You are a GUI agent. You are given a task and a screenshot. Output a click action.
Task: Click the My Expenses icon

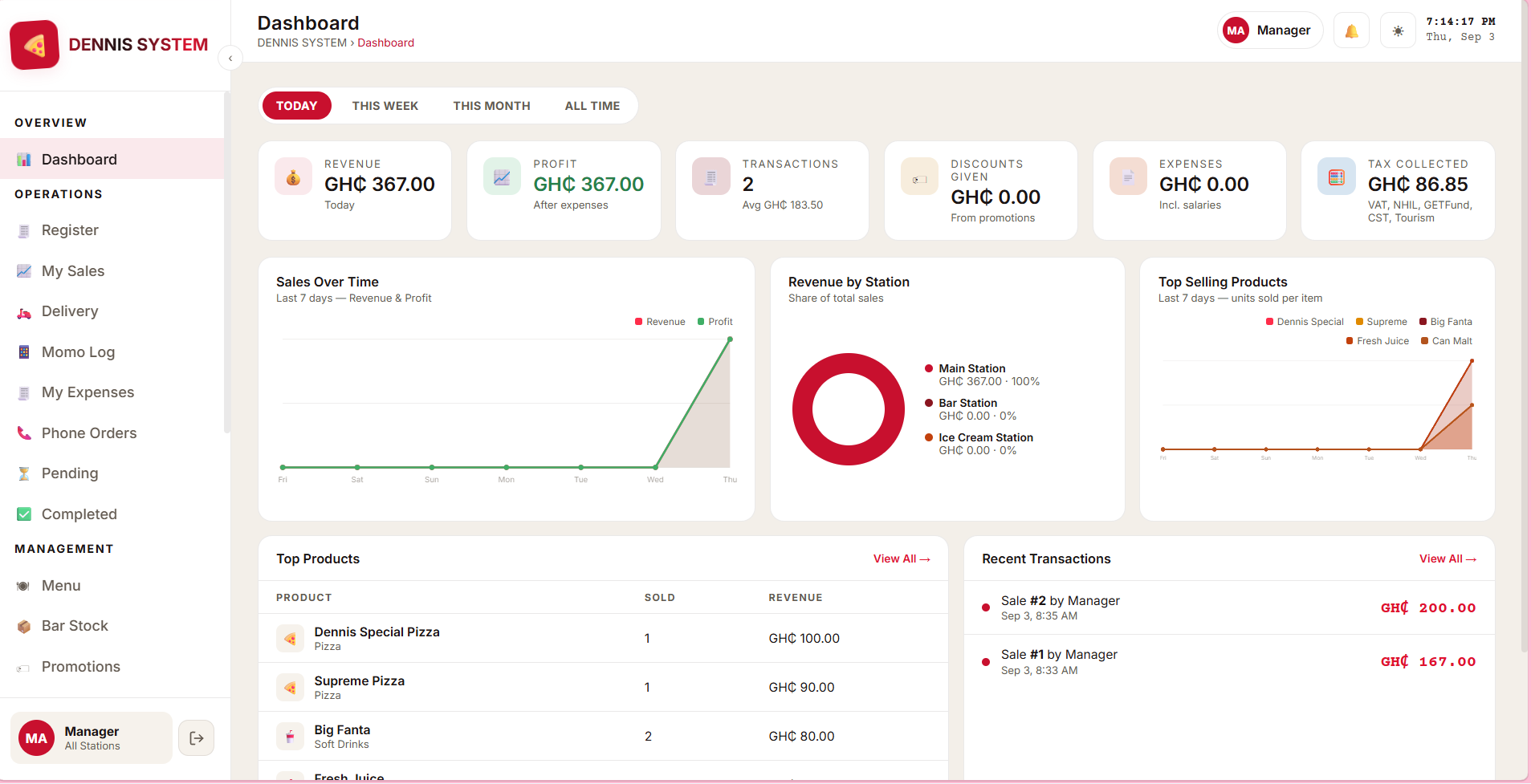point(24,393)
